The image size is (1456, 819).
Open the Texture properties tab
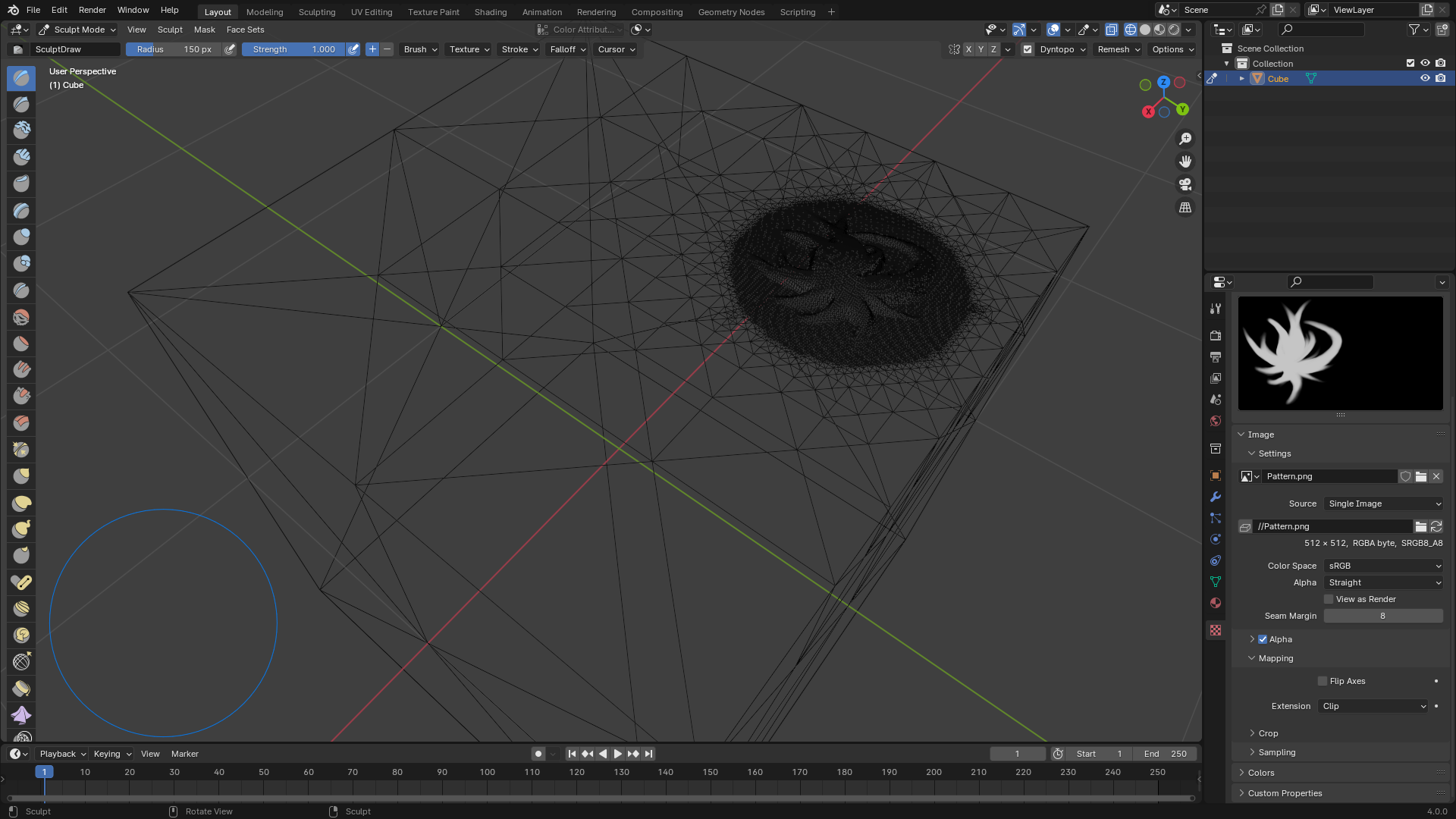point(1216,630)
